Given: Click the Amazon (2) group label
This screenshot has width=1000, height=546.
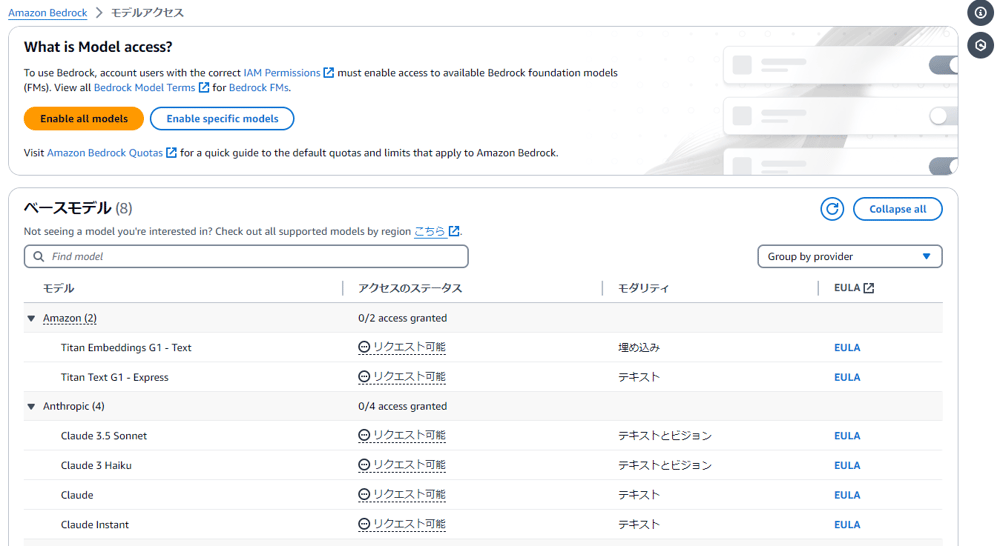Looking at the screenshot, I should click(70, 318).
